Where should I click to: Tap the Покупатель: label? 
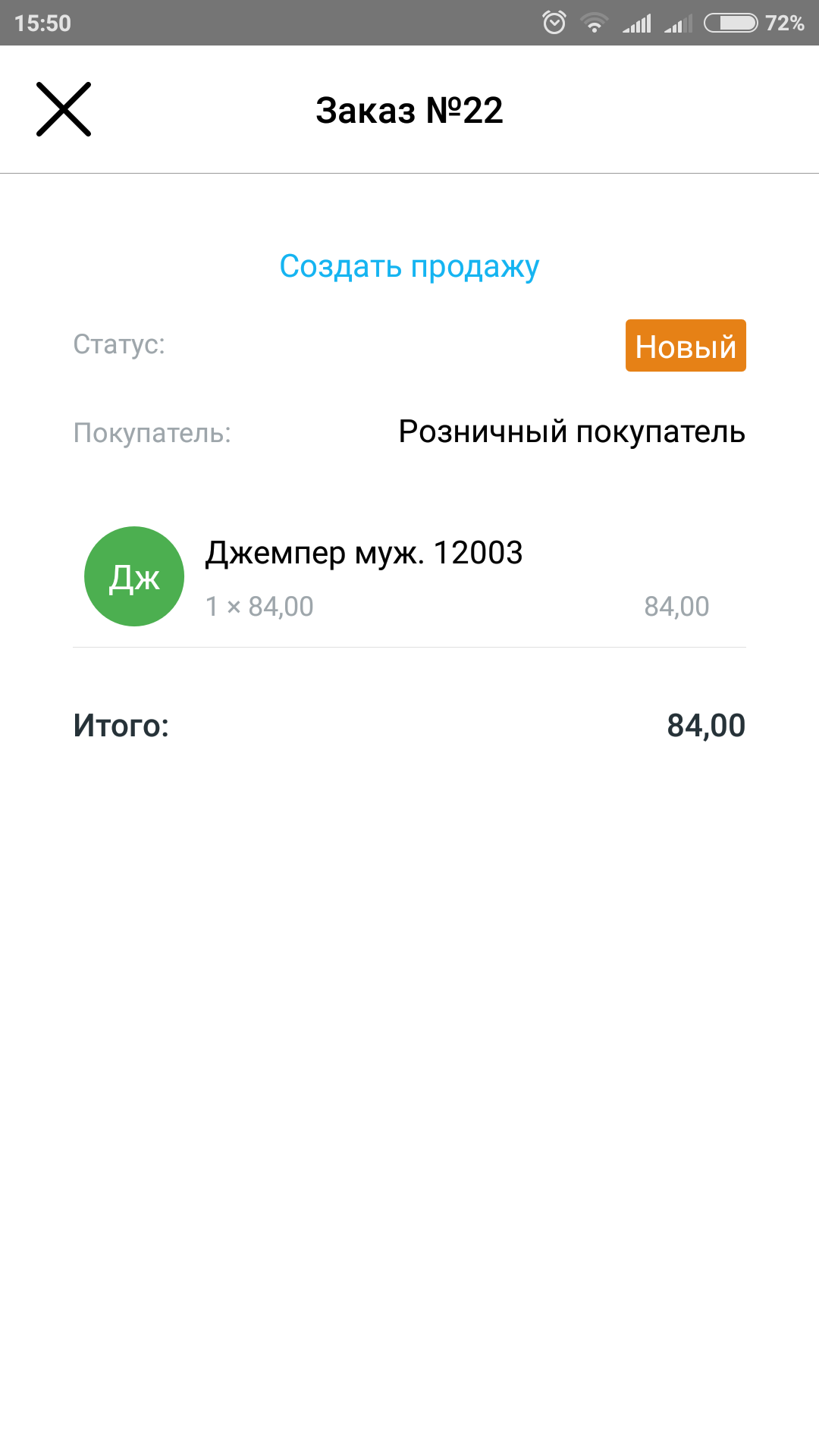coord(152,433)
